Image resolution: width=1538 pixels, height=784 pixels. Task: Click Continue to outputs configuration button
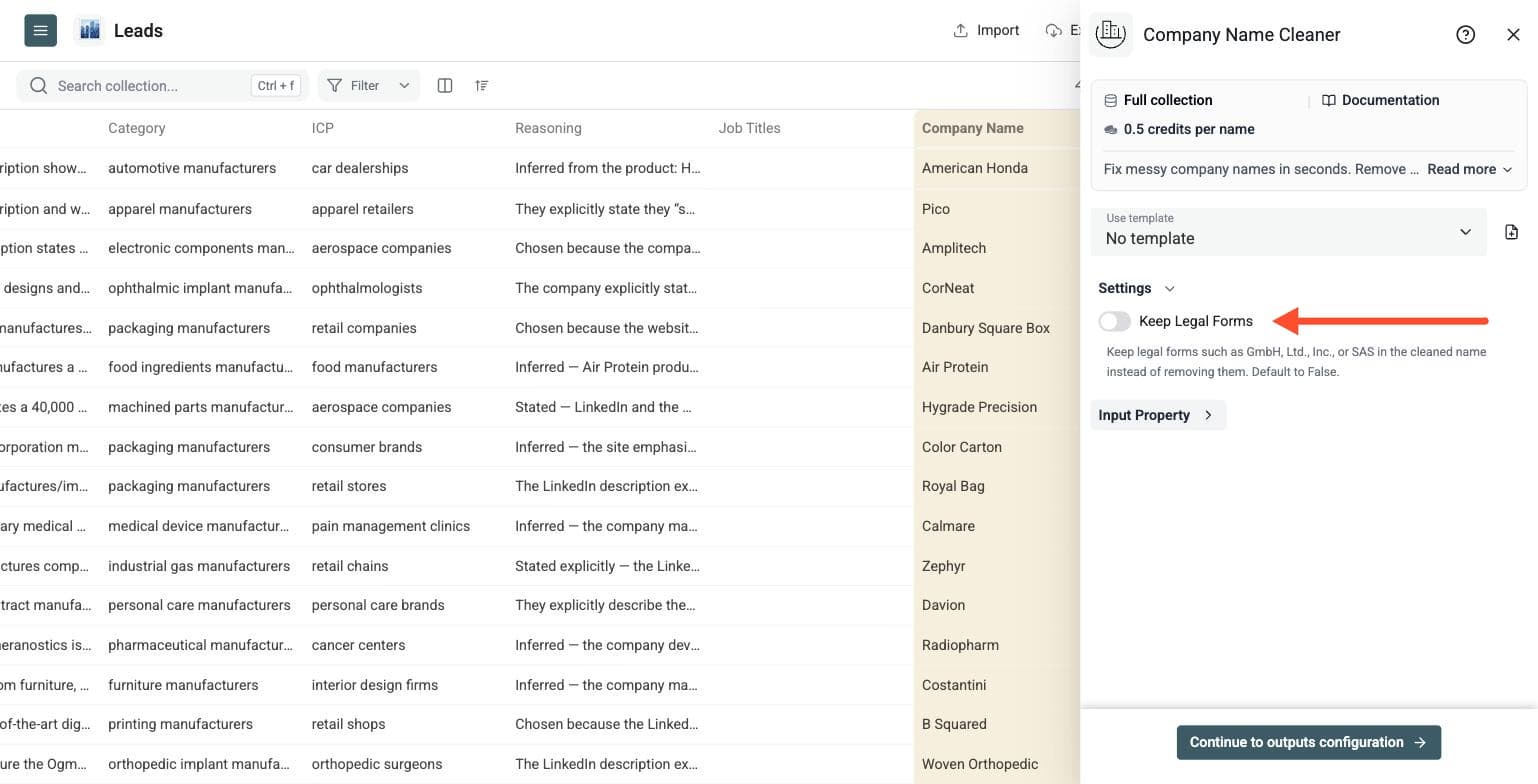click(x=1308, y=742)
